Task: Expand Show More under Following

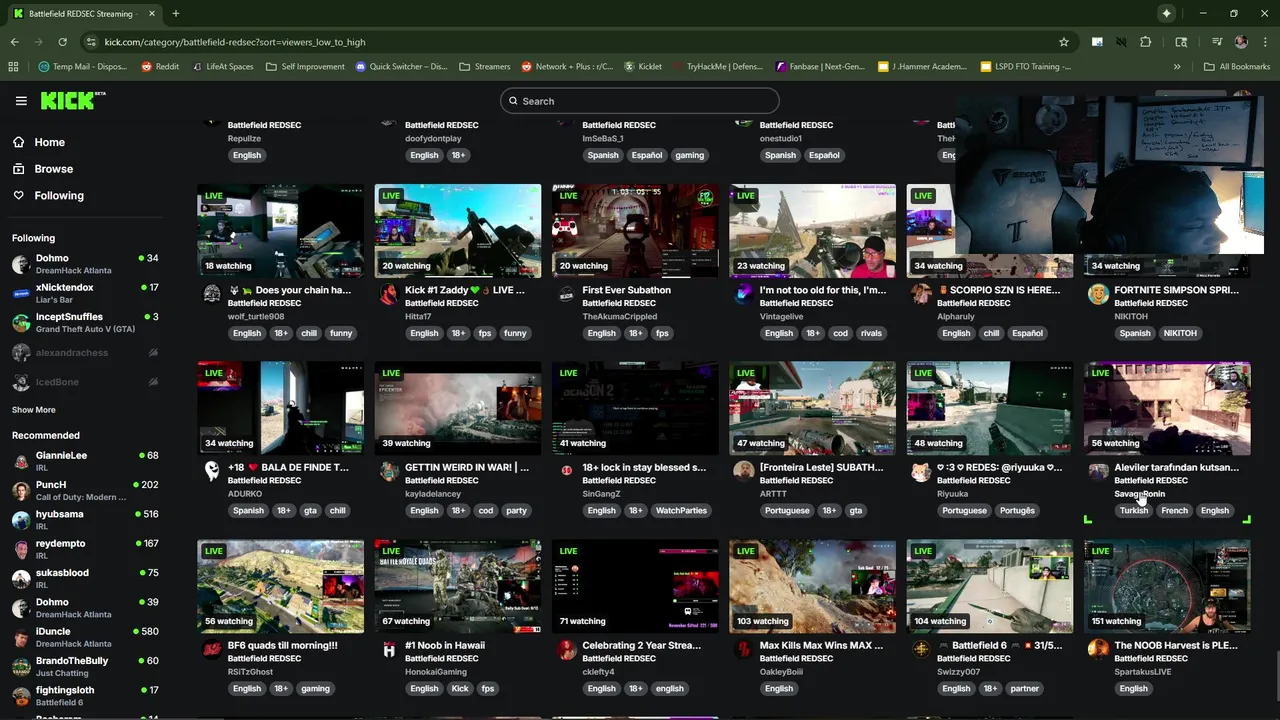Action: (x=34, y=410)
